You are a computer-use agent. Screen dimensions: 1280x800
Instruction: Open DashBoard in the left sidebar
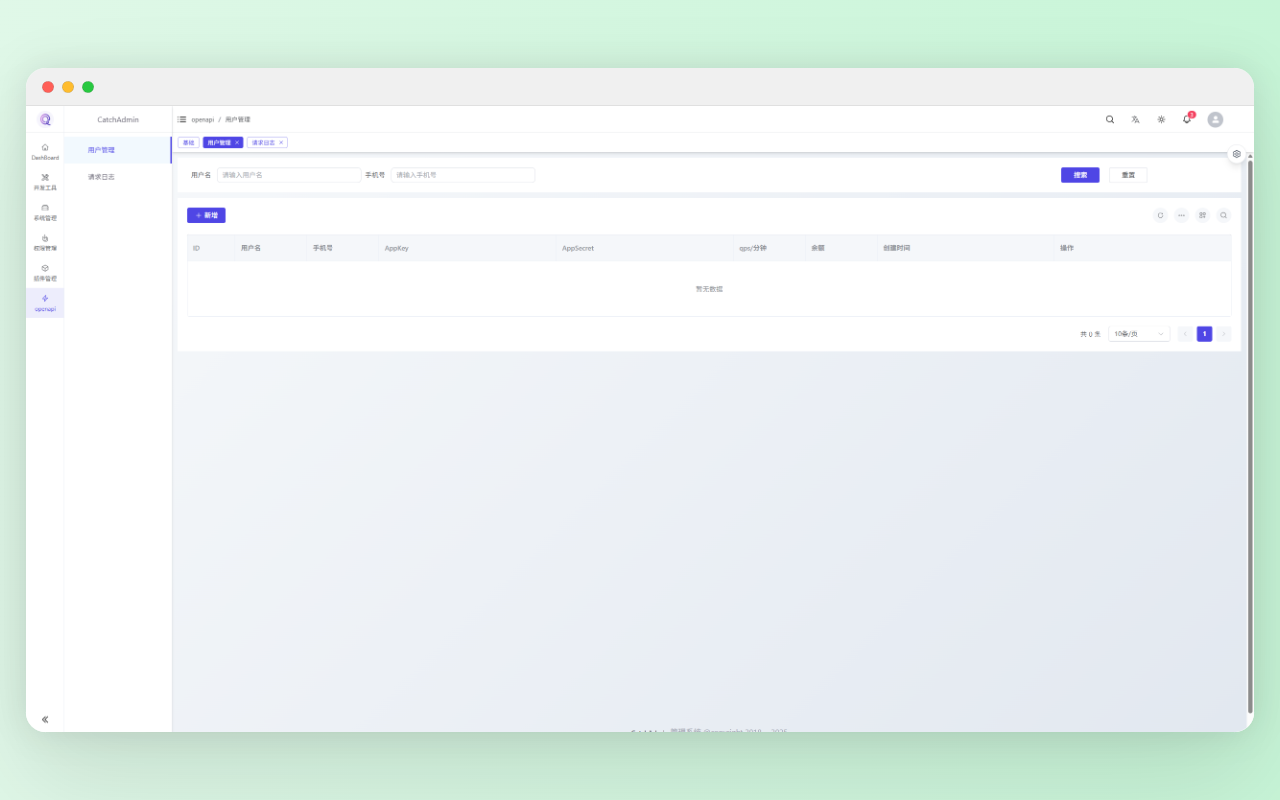(45, 151)
